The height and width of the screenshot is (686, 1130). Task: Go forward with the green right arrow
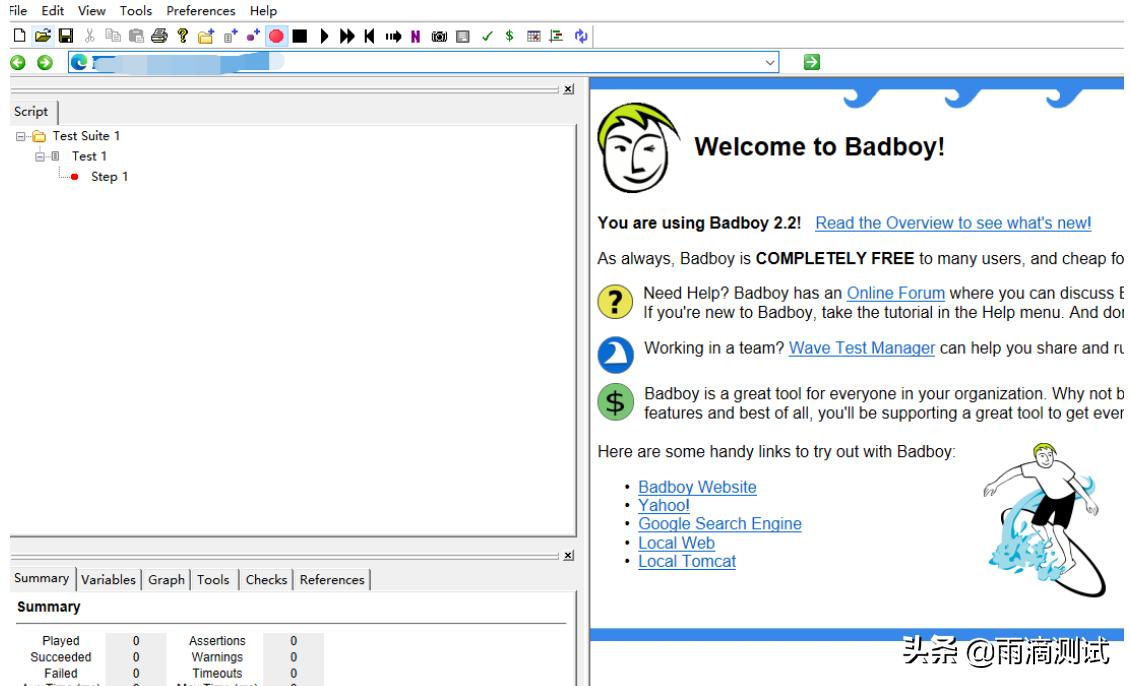(x=45, y=63)
